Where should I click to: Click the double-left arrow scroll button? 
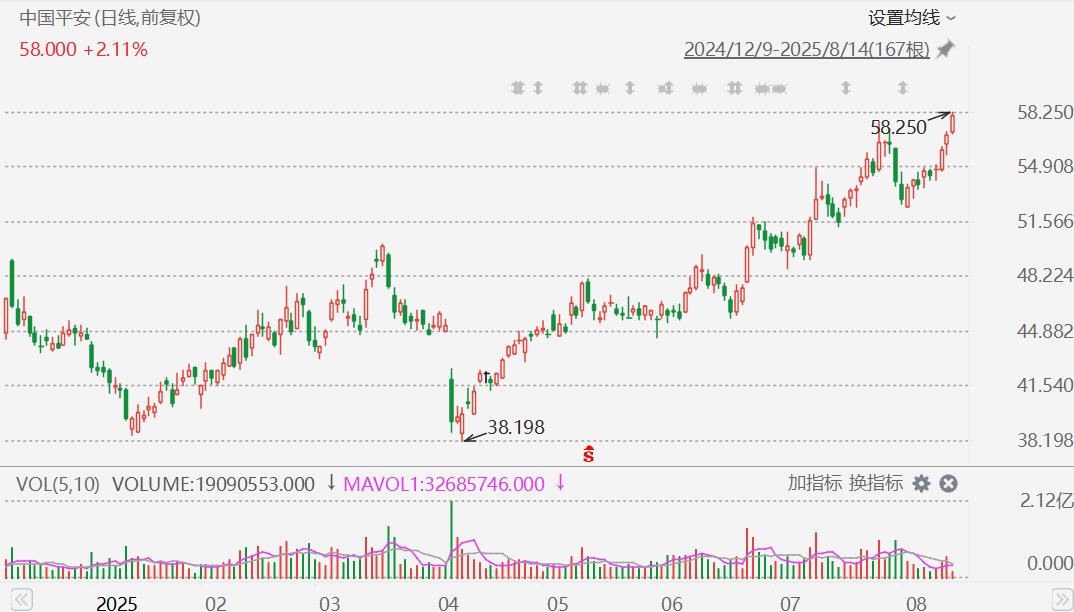21,600
